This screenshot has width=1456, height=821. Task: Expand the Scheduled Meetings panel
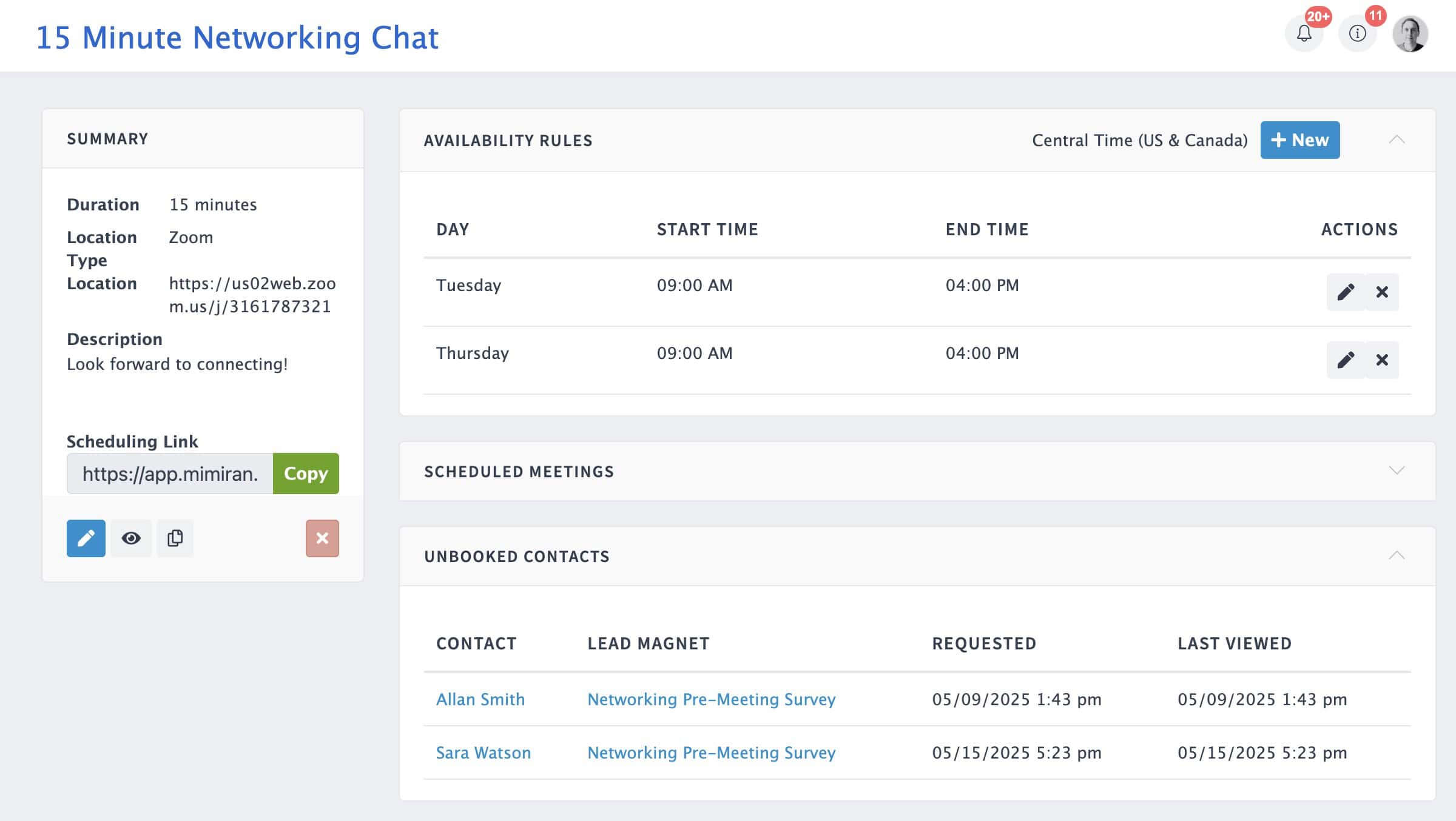1397,471
